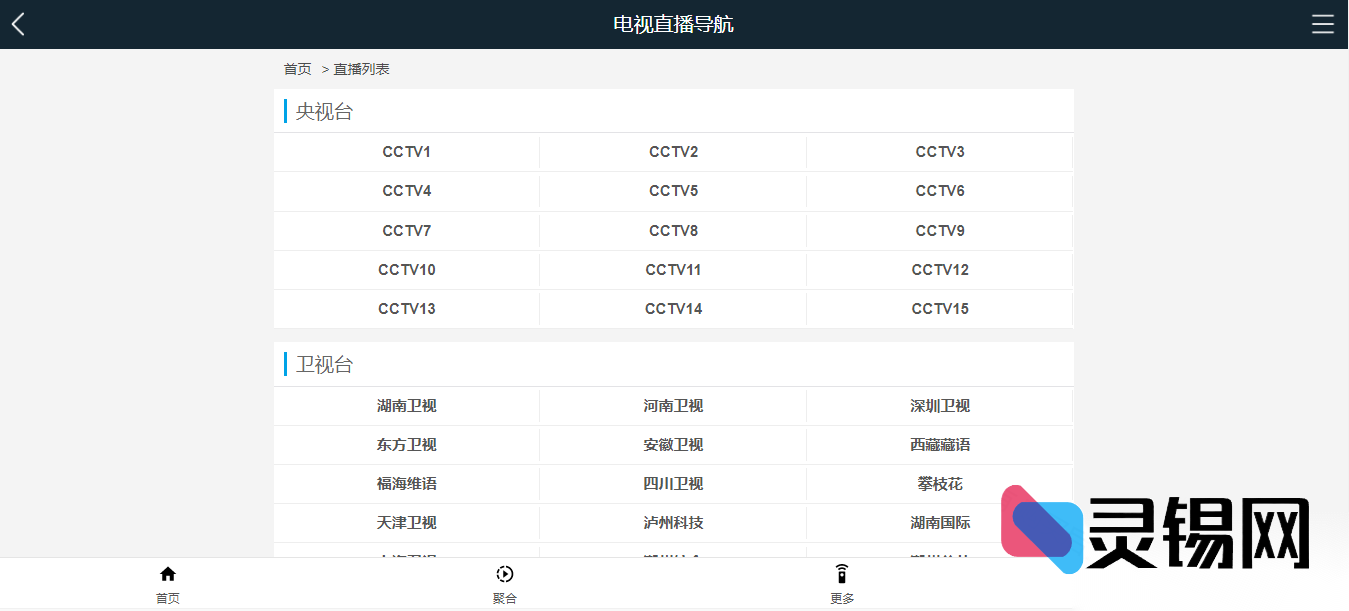Click the 卫视台 section header
This screenshot has width=1349, height=611.
click(x=324, y=363)
